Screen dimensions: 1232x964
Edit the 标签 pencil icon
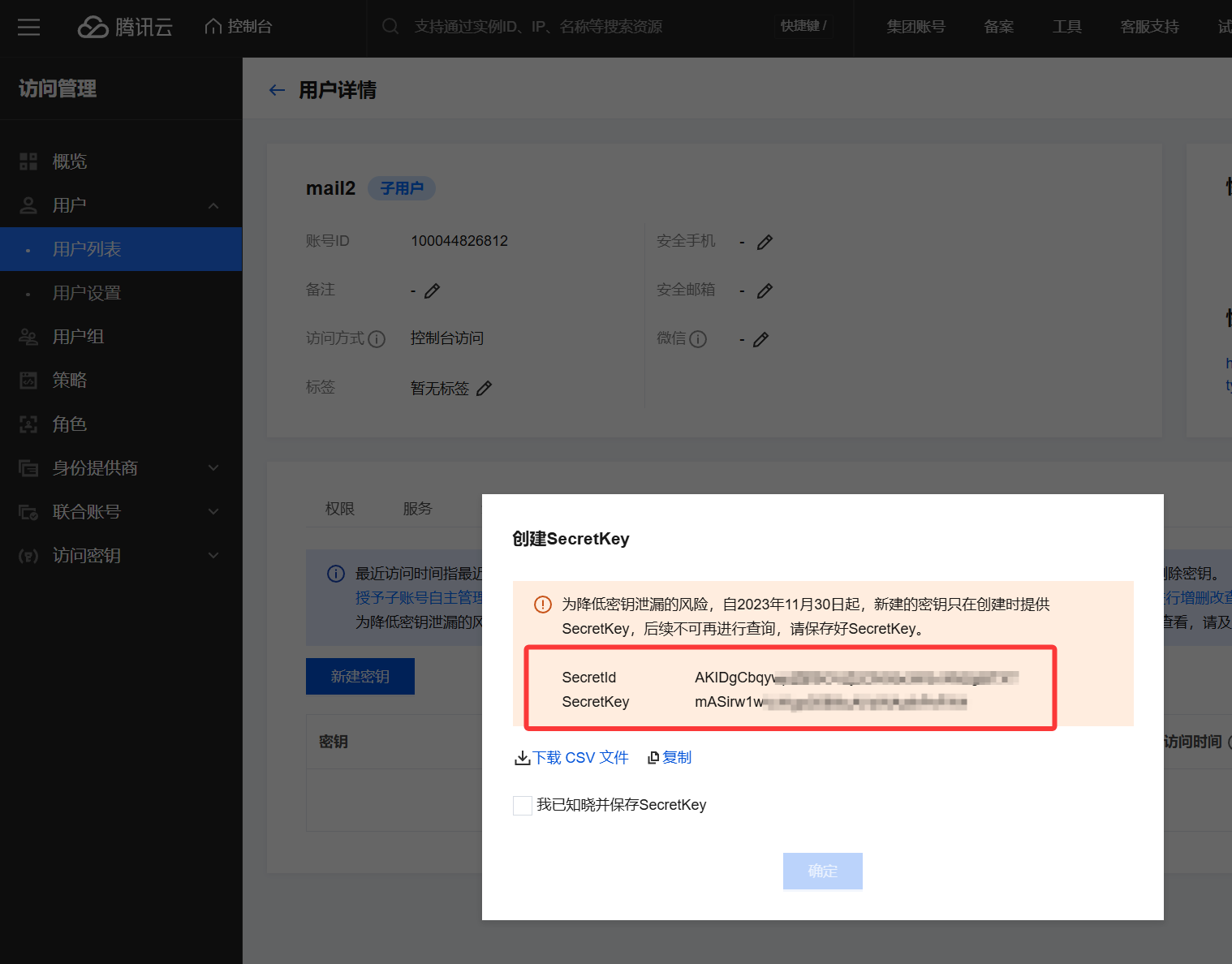[x=484, y=388]
